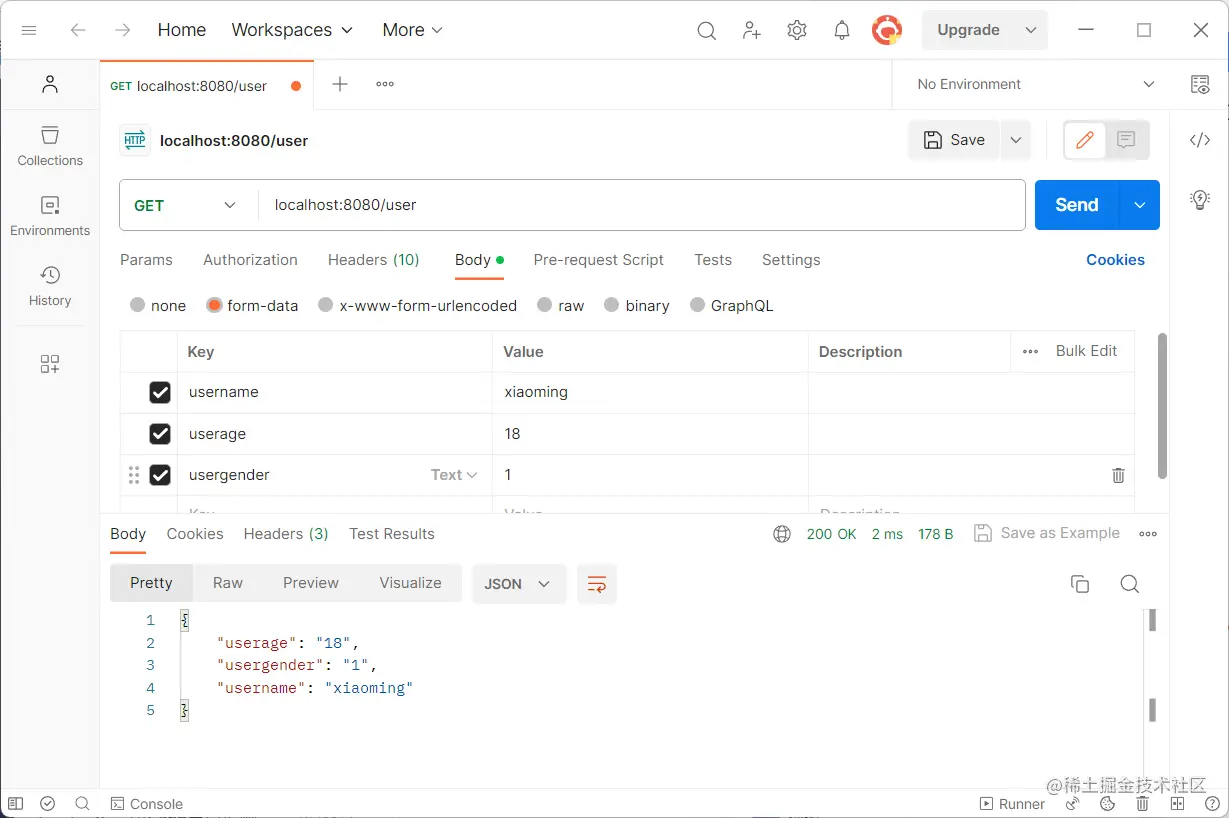Open the Workspaces dropdown
This screenshot has height=818, width=1229.
click(x=292, y=30)
